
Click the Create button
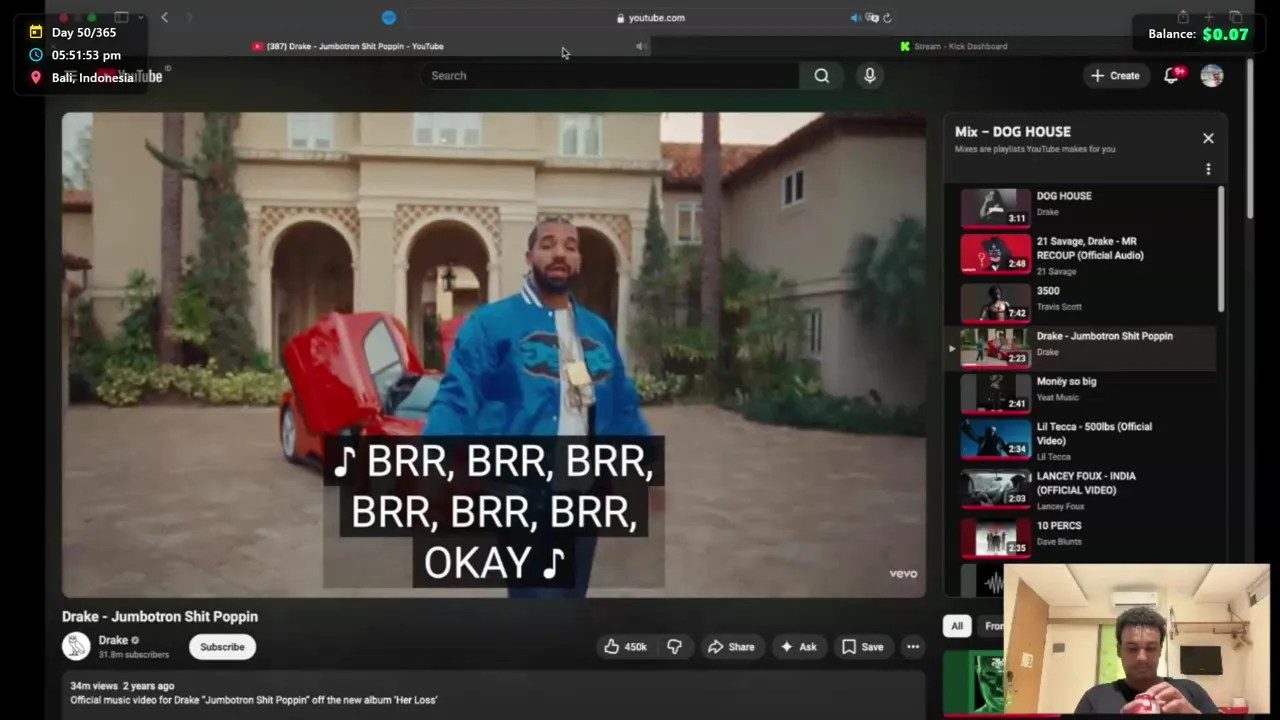pos(1115,76)
